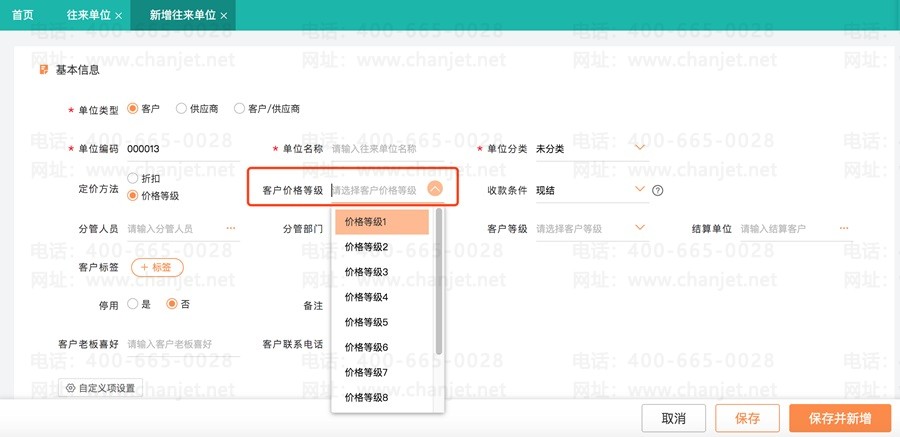
Task: Open 分管人员 picker ellipsis icon
Action: [x=231, y=229]
